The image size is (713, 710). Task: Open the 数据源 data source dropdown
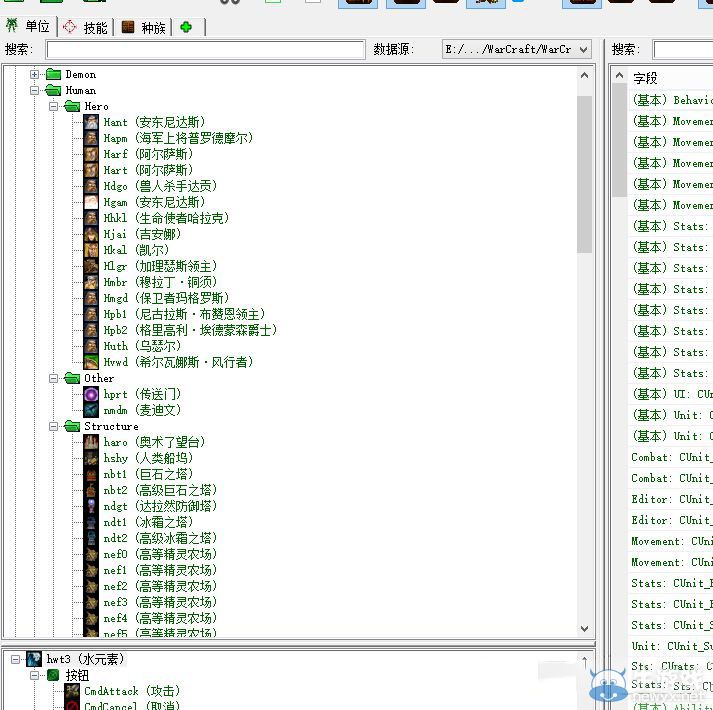[x=517, y=49]
